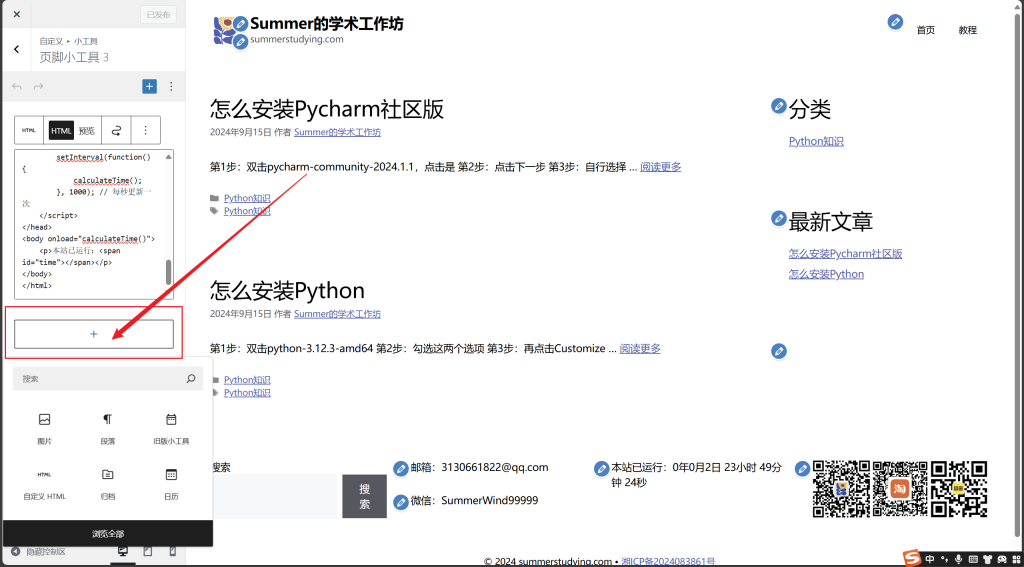
Task: Open the 首页 menu item
Action: 925,30
